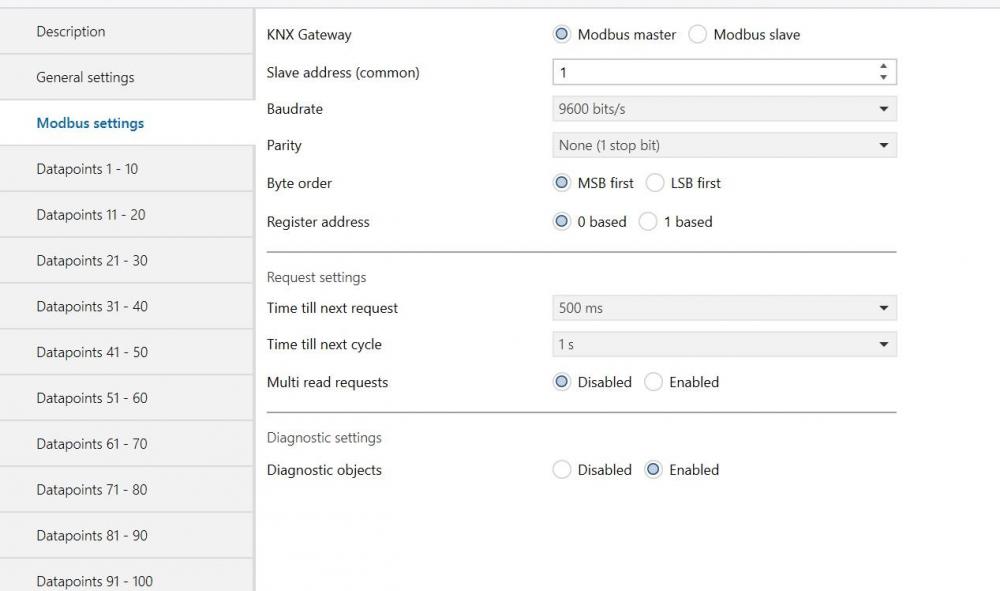The image size is (1000, 591).
Task: Switch to General settings tab
Action: point(127,77)
